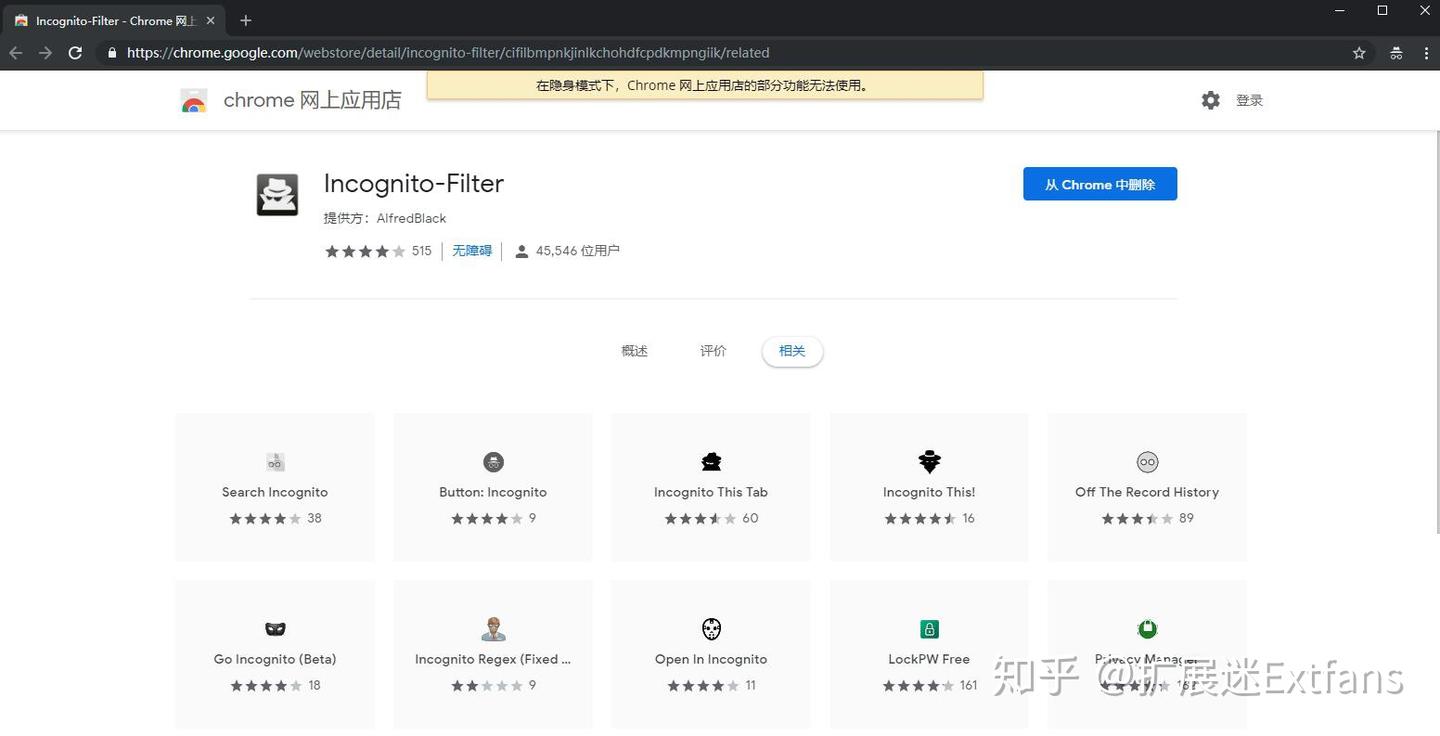Switch to the 概述 tab
This screenshot has height=736, width=1440.
tap(634, 350)
